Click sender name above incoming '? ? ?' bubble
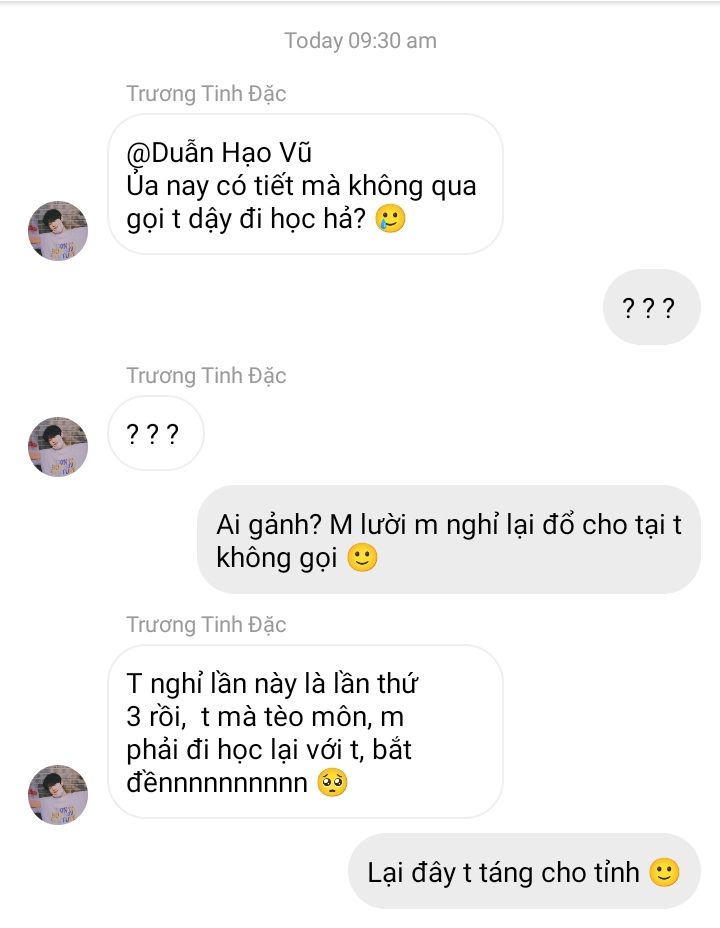Screen dimensions: 720x928 click(206, 375)
